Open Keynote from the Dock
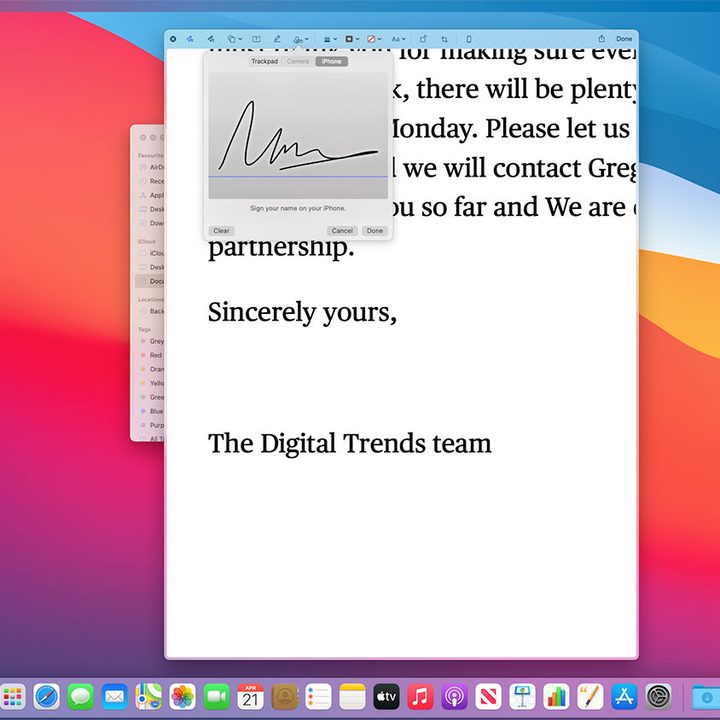The width and height of the screenshot is (720, 720). (522, 697)
